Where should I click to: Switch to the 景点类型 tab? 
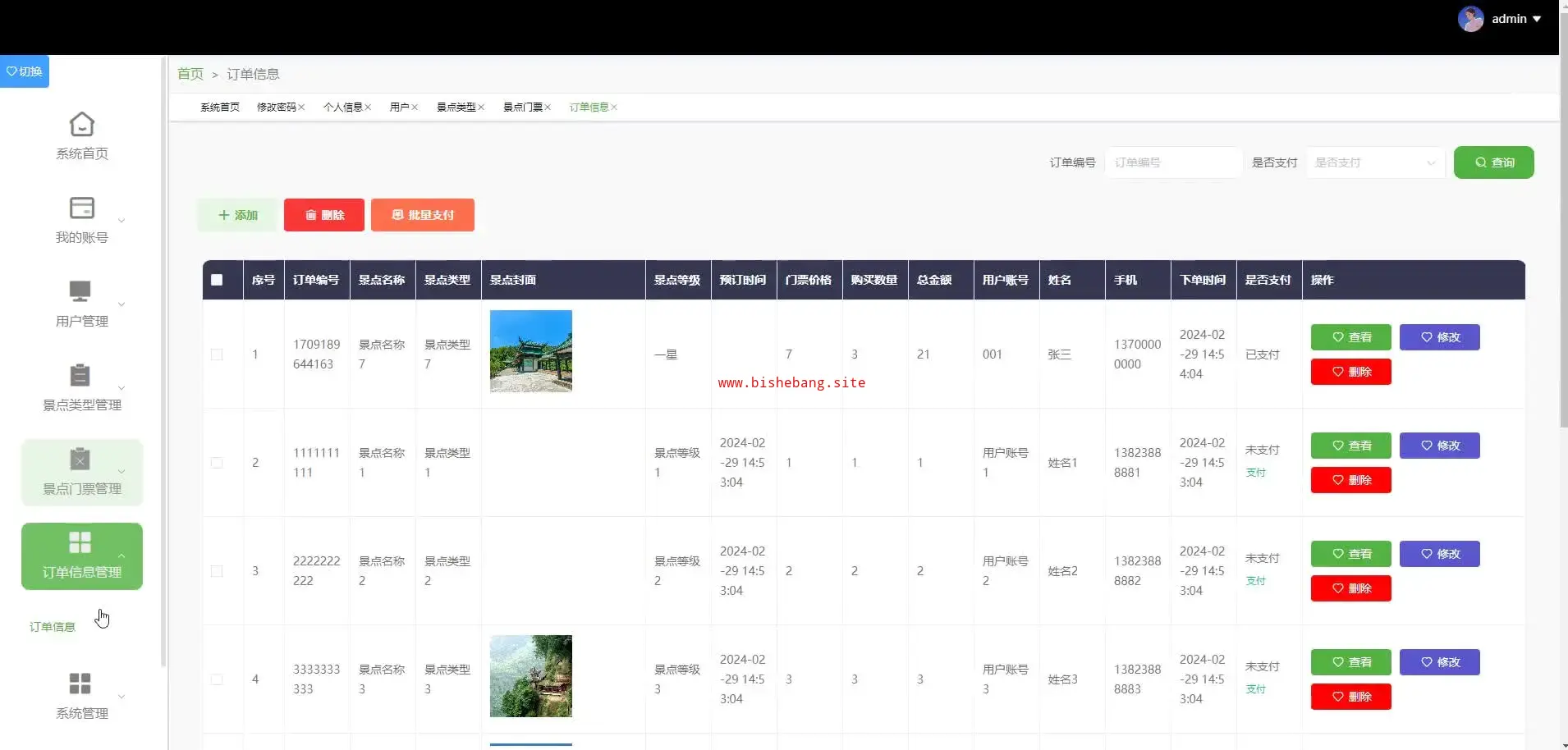[456, 107]
